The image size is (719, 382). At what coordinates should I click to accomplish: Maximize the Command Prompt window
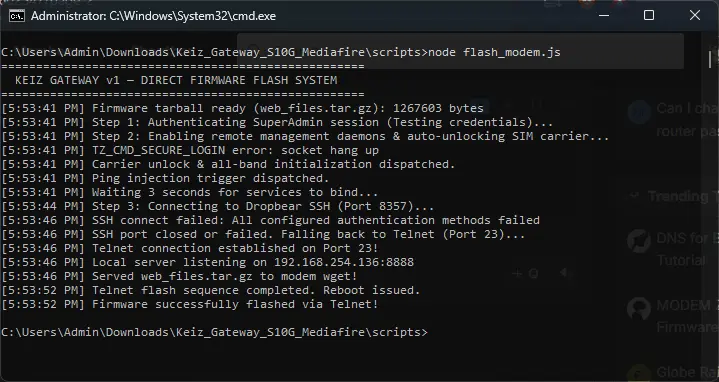(649, 16)
